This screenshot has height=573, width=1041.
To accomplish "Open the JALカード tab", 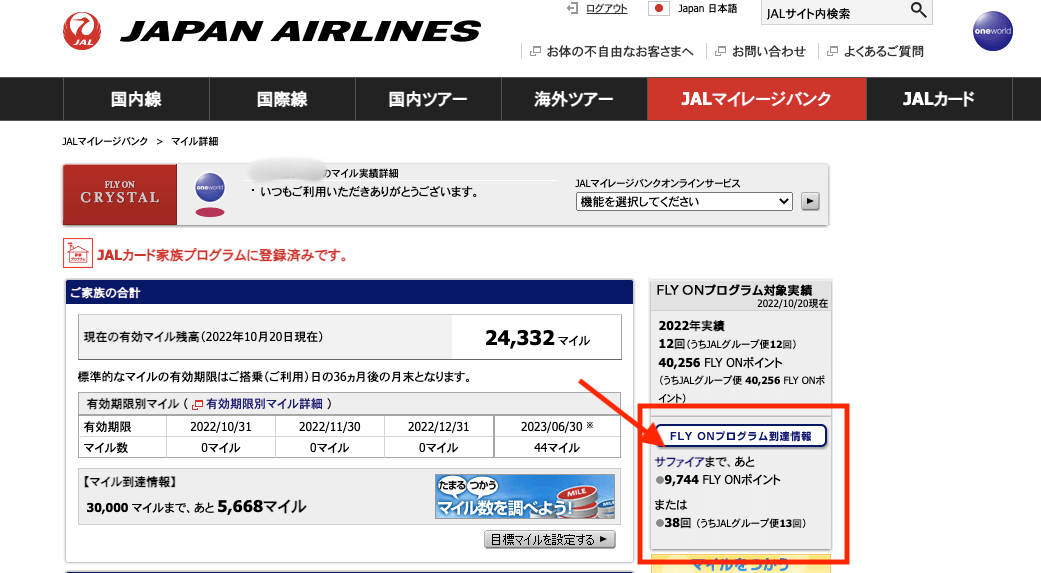I will 938,99.
